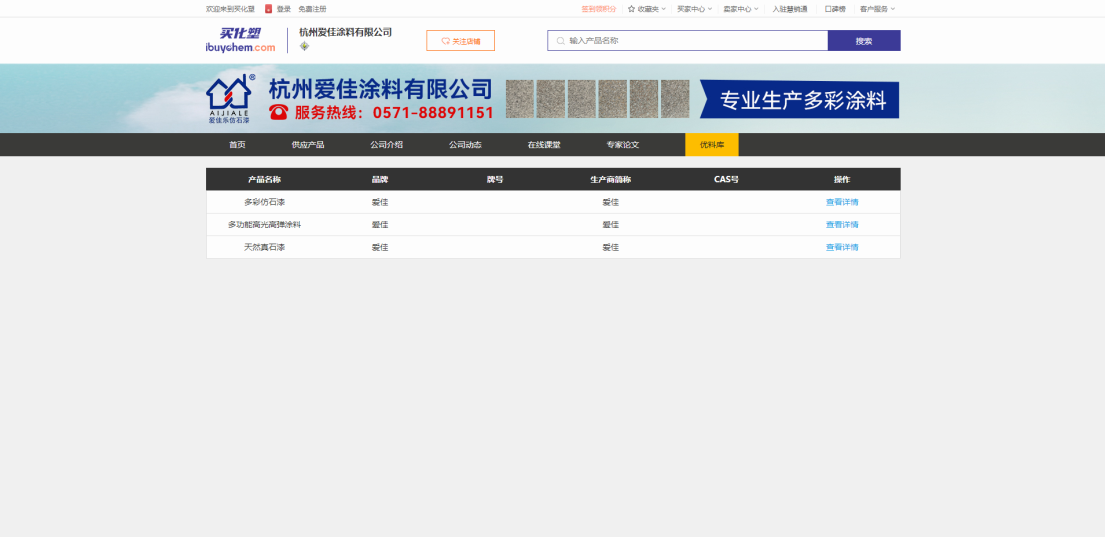Click brand 爱佳 in 多彩仿石漆 row
Screen dimensions: 1105x537
(x=380, y=202)
